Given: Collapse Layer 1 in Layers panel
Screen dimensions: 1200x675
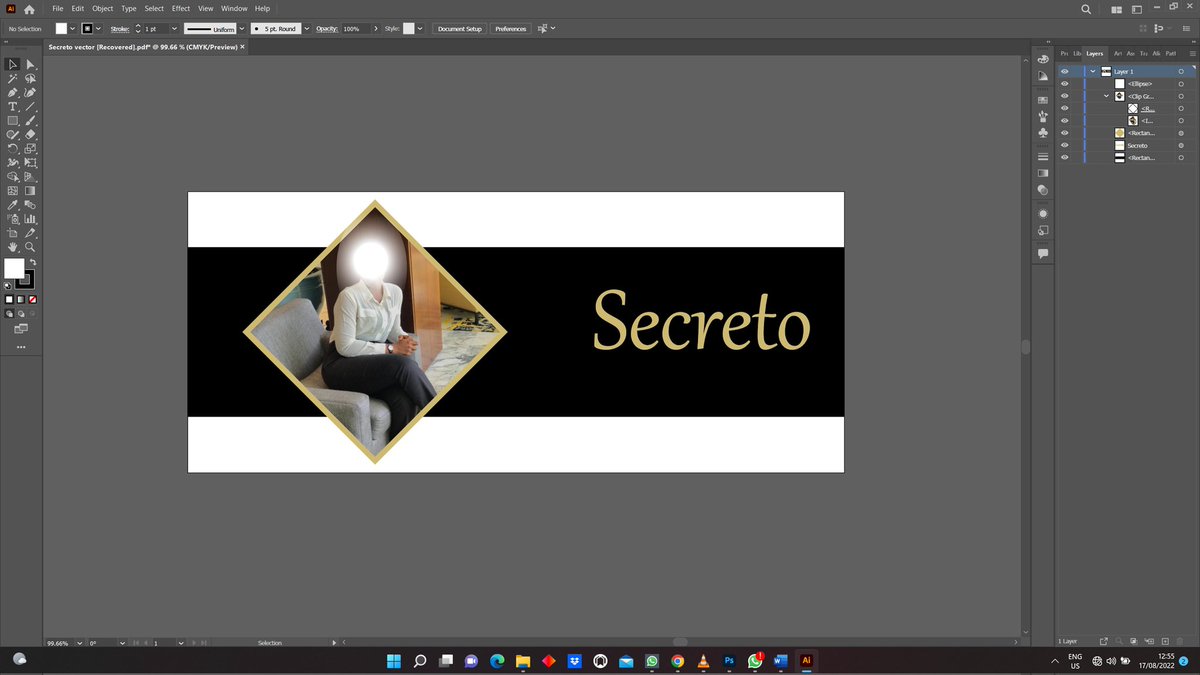Looking at the screenshot, I should tap(1093, 72).
